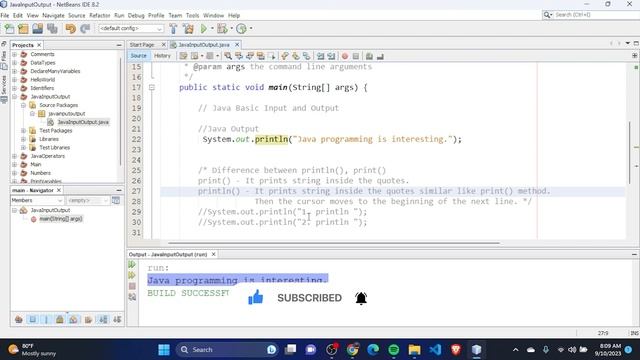This screenshot has width=640, height=360.
Task: Open the Debug menu
Action: [x=136, y=16]
